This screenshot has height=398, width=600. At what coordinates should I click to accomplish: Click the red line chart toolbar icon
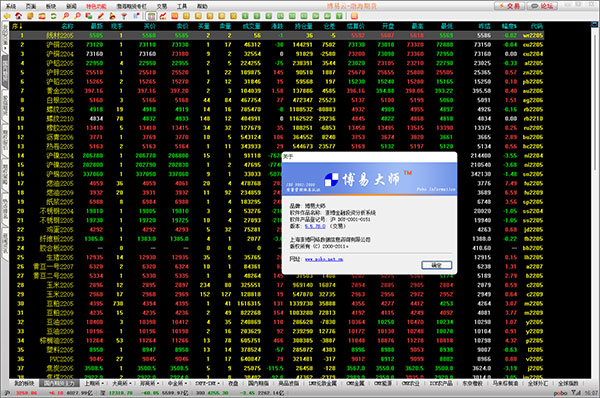(163, 16)
